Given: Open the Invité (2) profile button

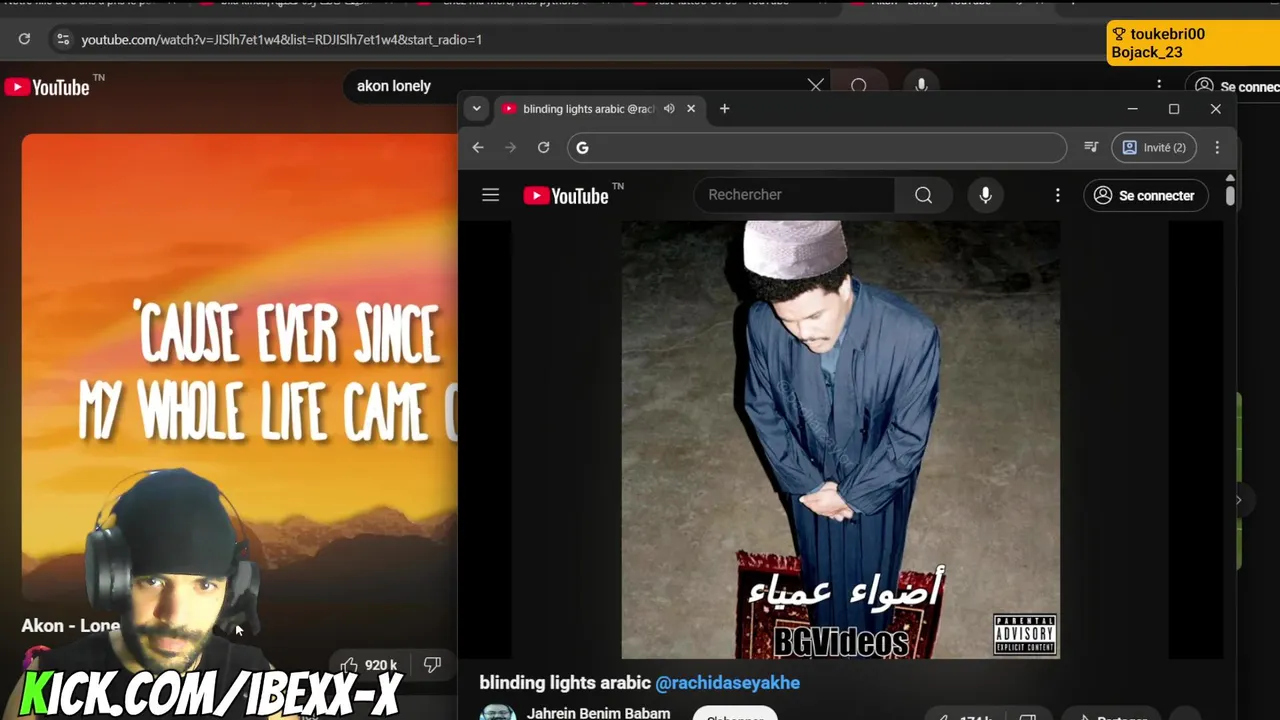Looking at the screenshot, I should [1154, 147].
